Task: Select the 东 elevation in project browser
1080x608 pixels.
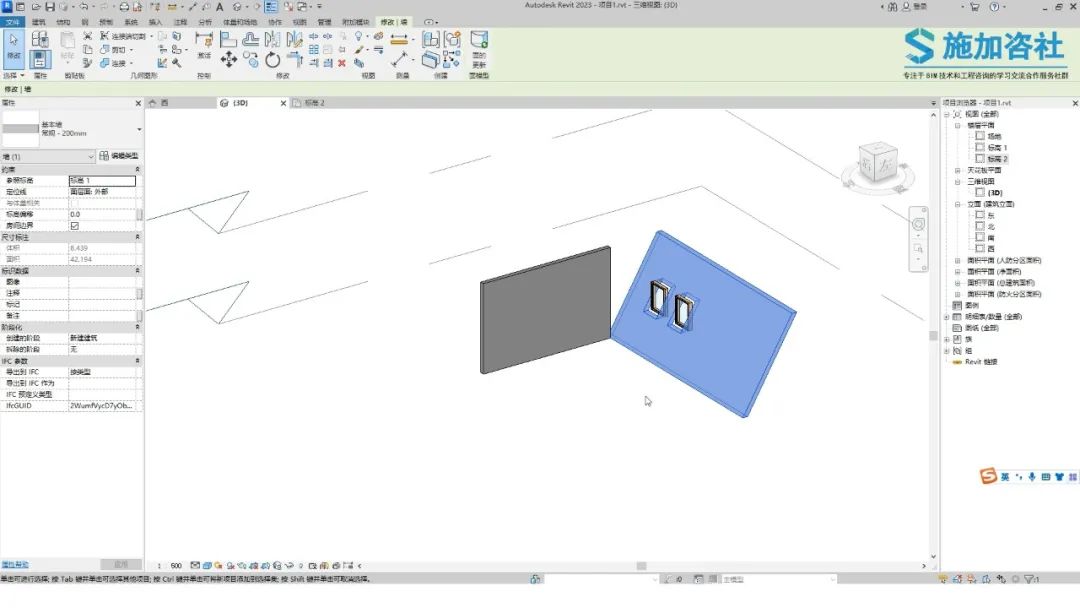Action: 991,216
